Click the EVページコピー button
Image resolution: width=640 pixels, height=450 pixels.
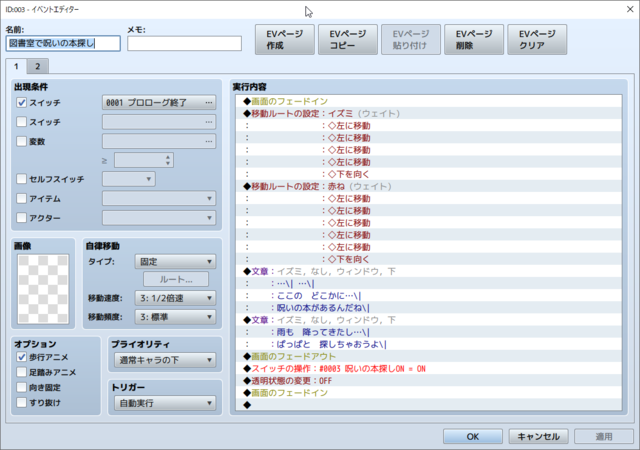(348, 40)
